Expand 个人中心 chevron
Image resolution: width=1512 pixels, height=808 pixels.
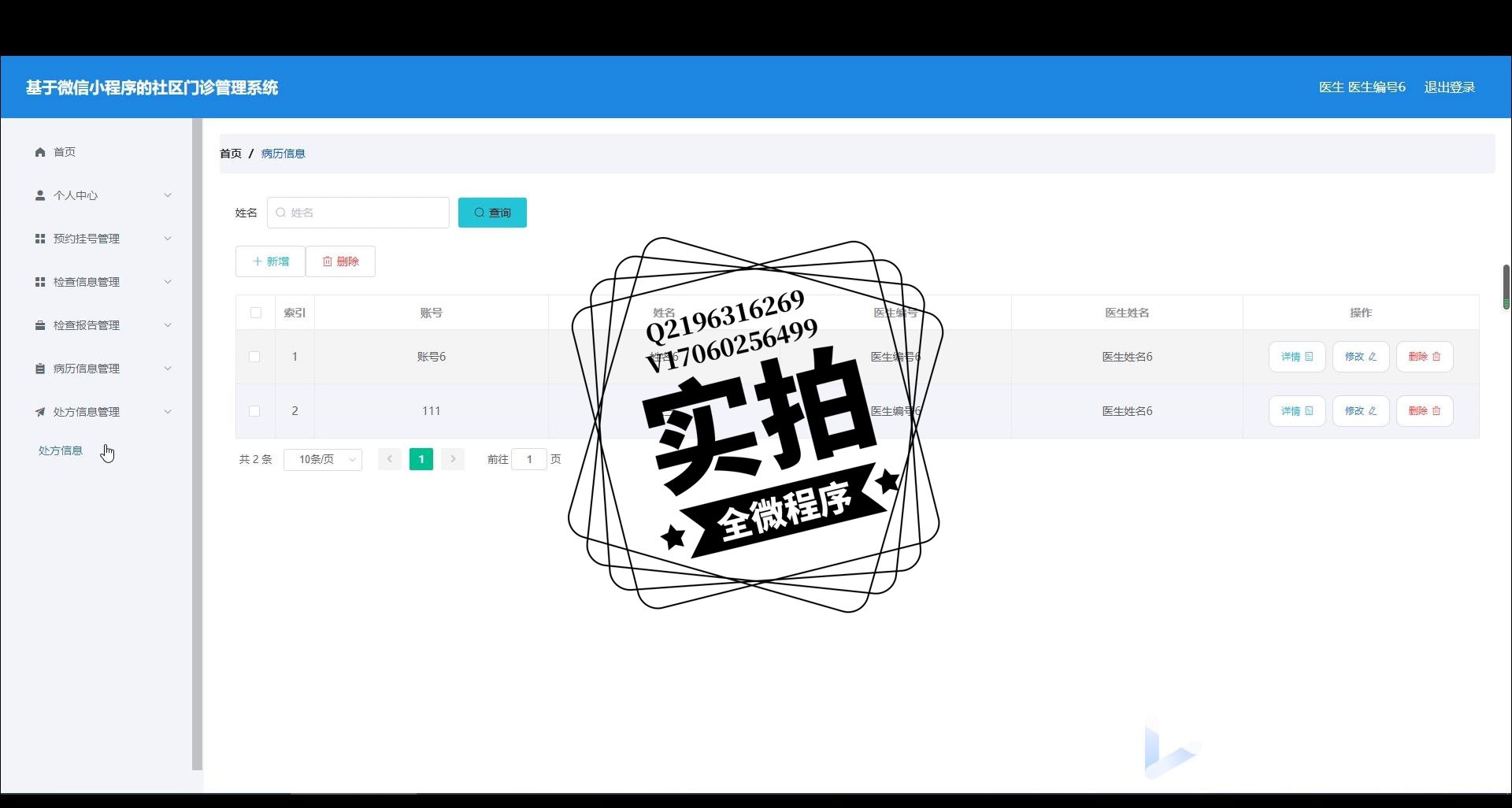[168, 195]
